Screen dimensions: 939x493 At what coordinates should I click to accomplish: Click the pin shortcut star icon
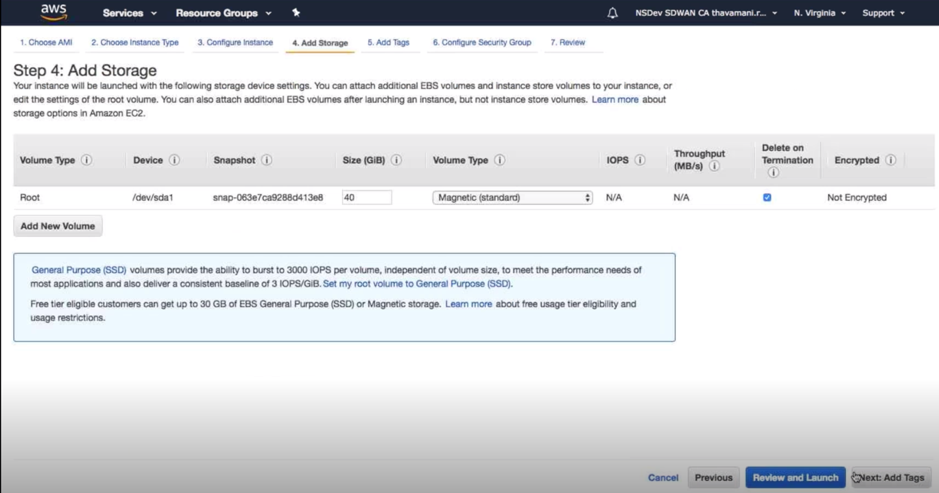[x=296, y=13]
